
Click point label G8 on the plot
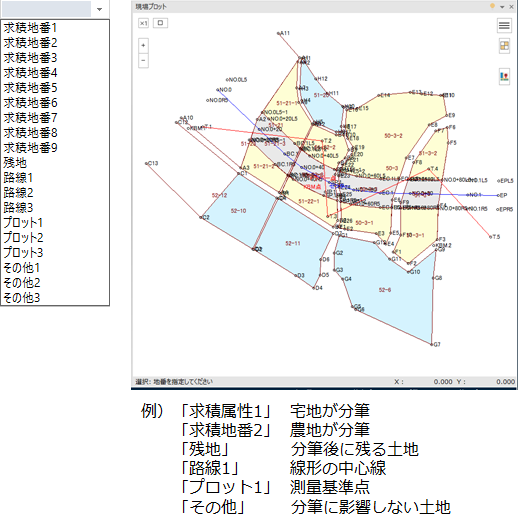[x=438, y=278]
